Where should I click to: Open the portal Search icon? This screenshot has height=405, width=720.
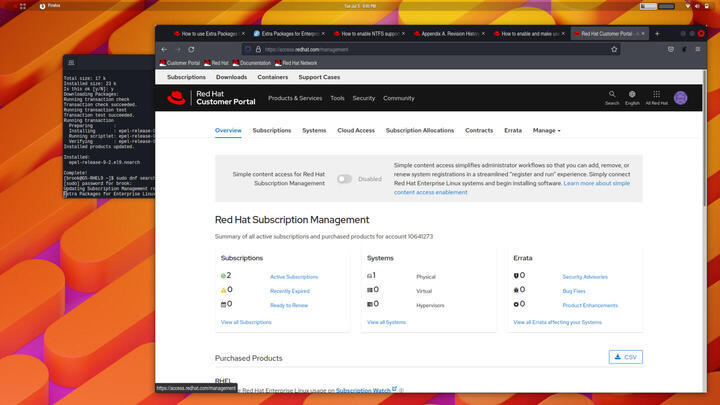coord(612,97)
